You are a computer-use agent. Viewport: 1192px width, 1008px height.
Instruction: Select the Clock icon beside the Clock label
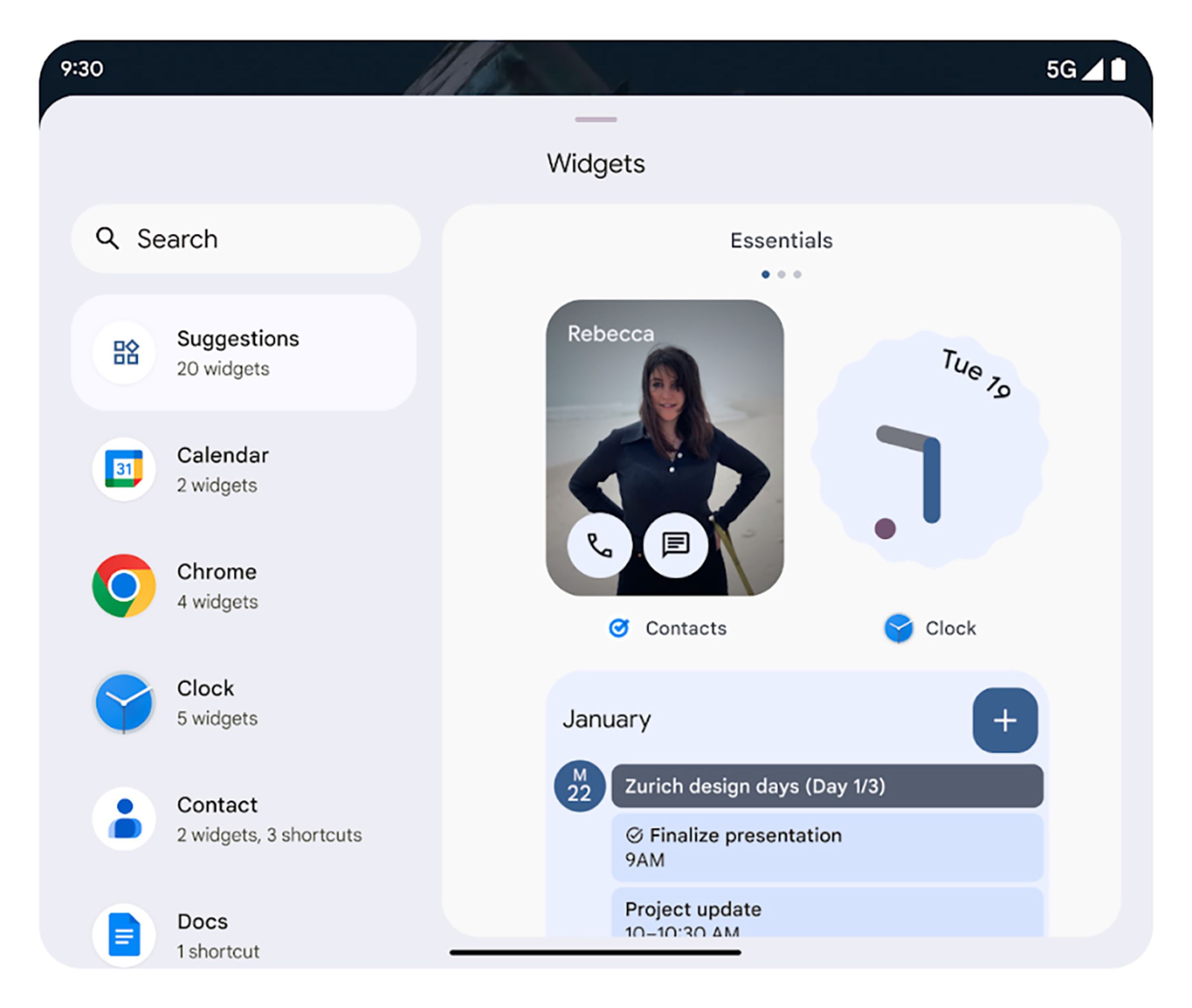899,628
